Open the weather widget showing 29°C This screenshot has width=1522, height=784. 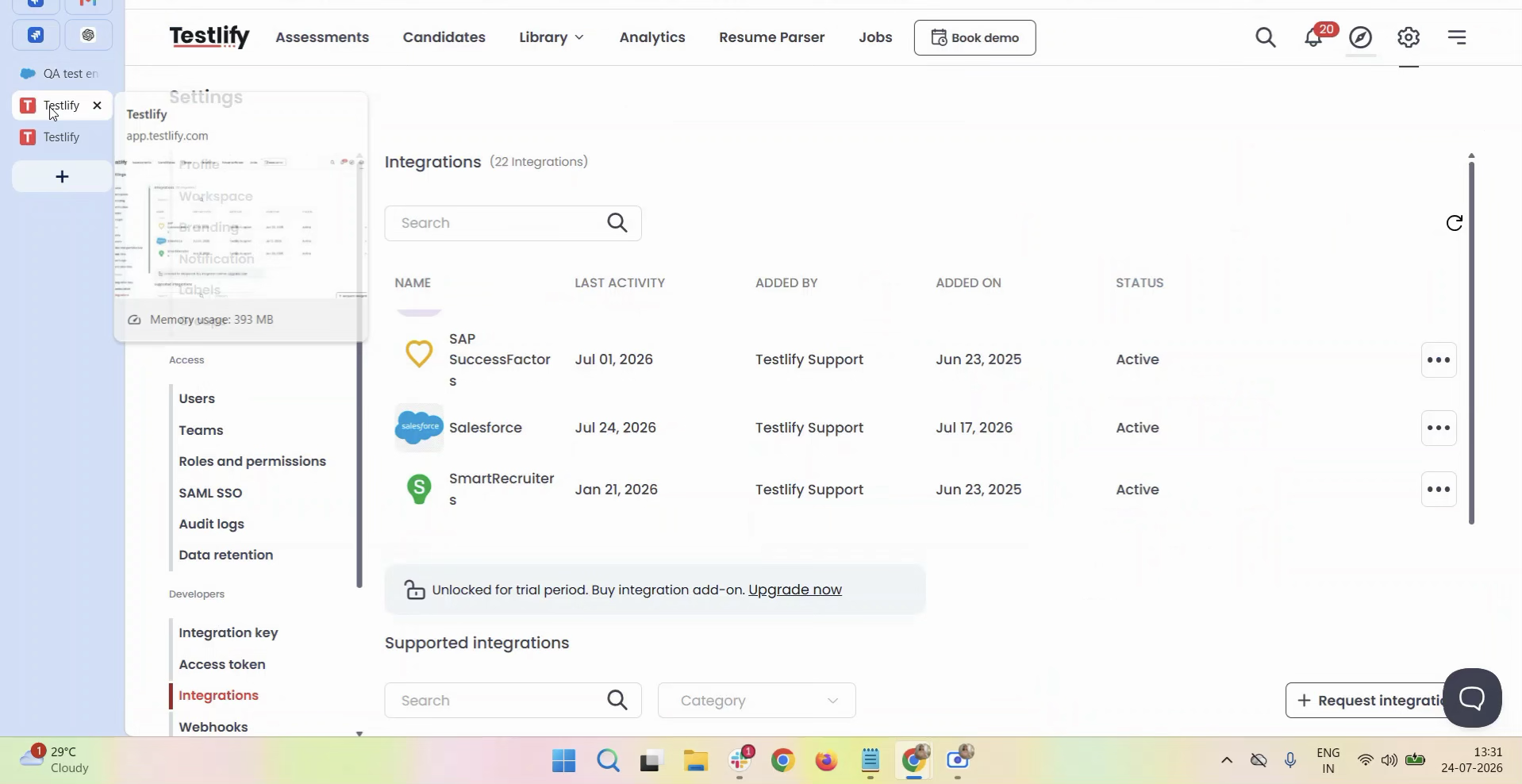54,759
